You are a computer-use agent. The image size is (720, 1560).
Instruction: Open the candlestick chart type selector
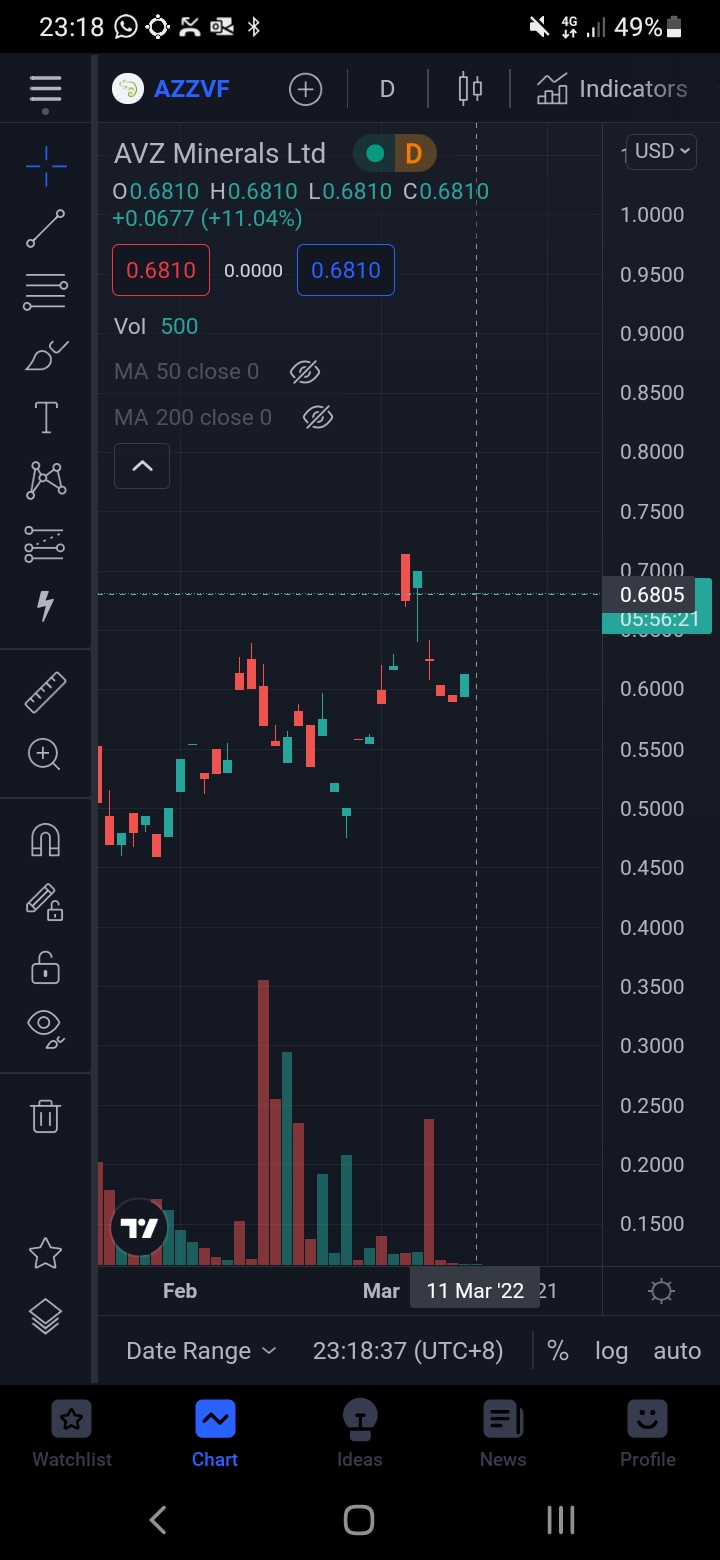(x=469, y=89)
